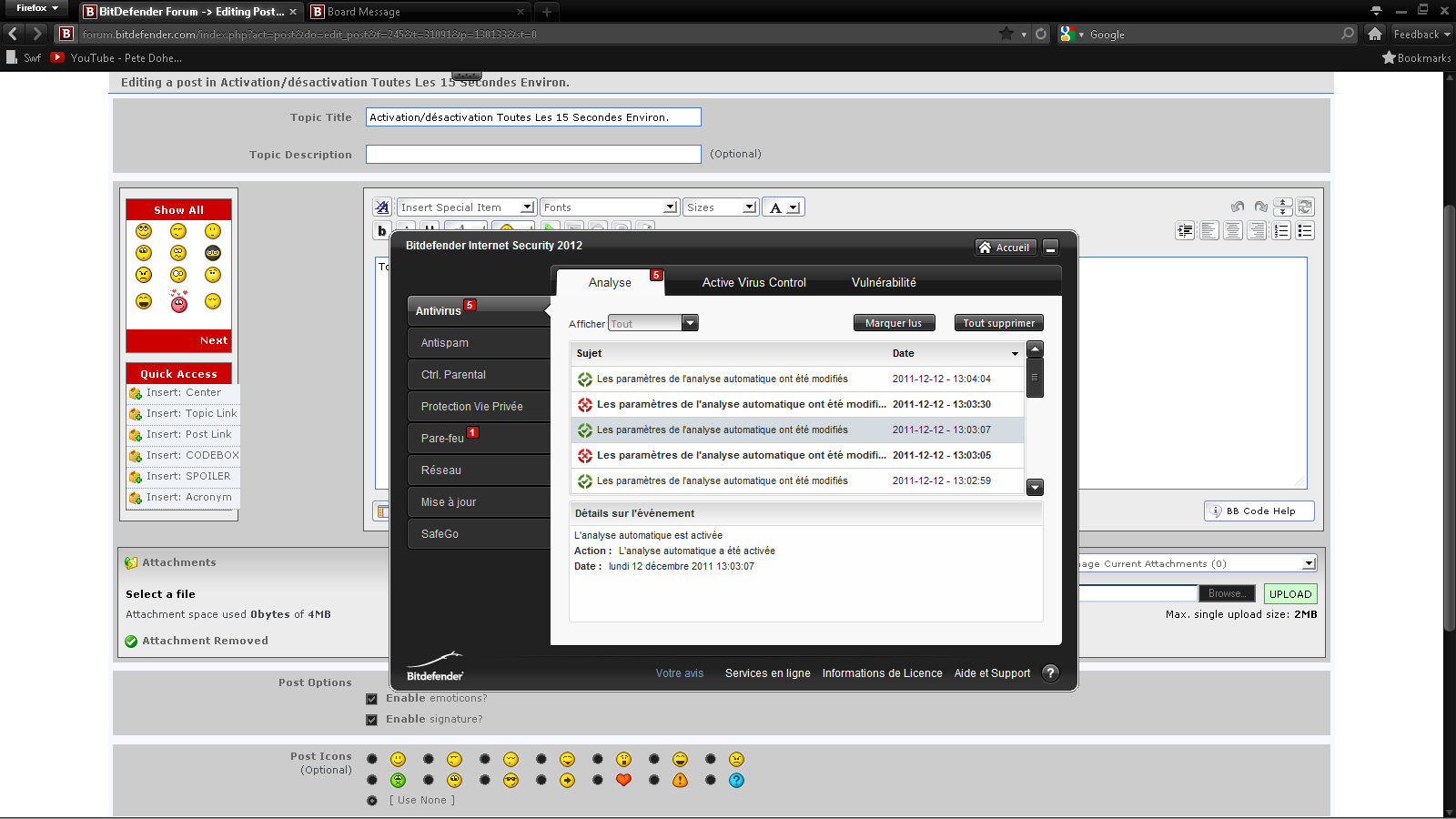Open the Insert Special Item dropdown

pos(467,207)
